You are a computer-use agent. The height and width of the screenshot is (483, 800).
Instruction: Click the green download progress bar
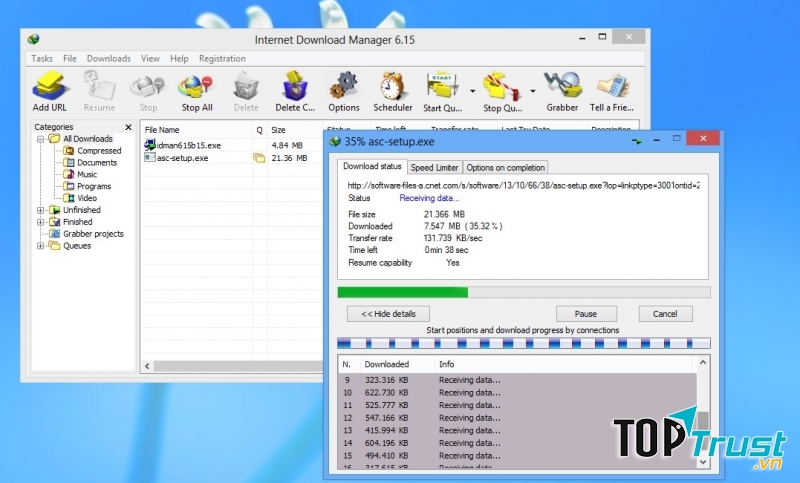coord(523,292)
